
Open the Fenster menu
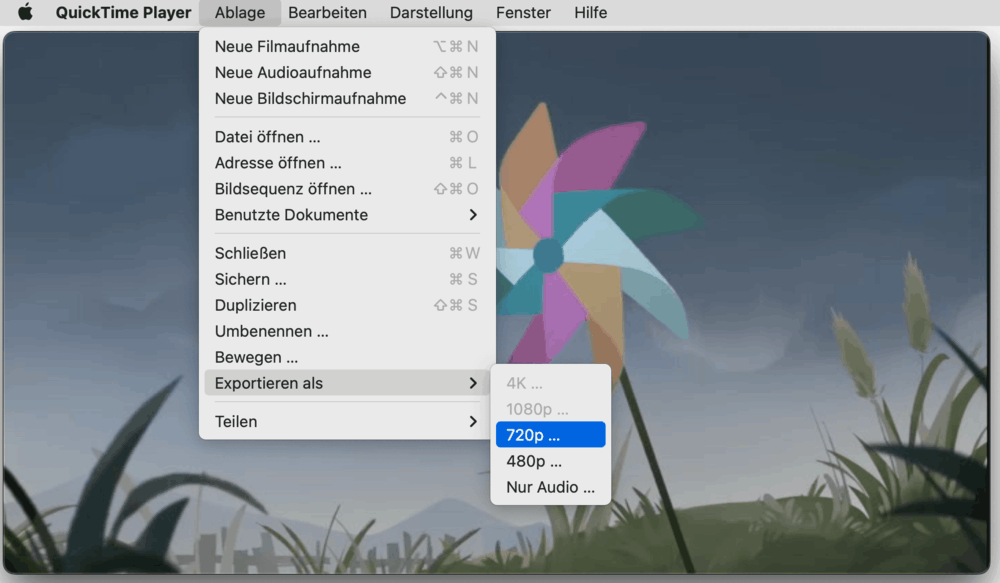pos(523,13)
